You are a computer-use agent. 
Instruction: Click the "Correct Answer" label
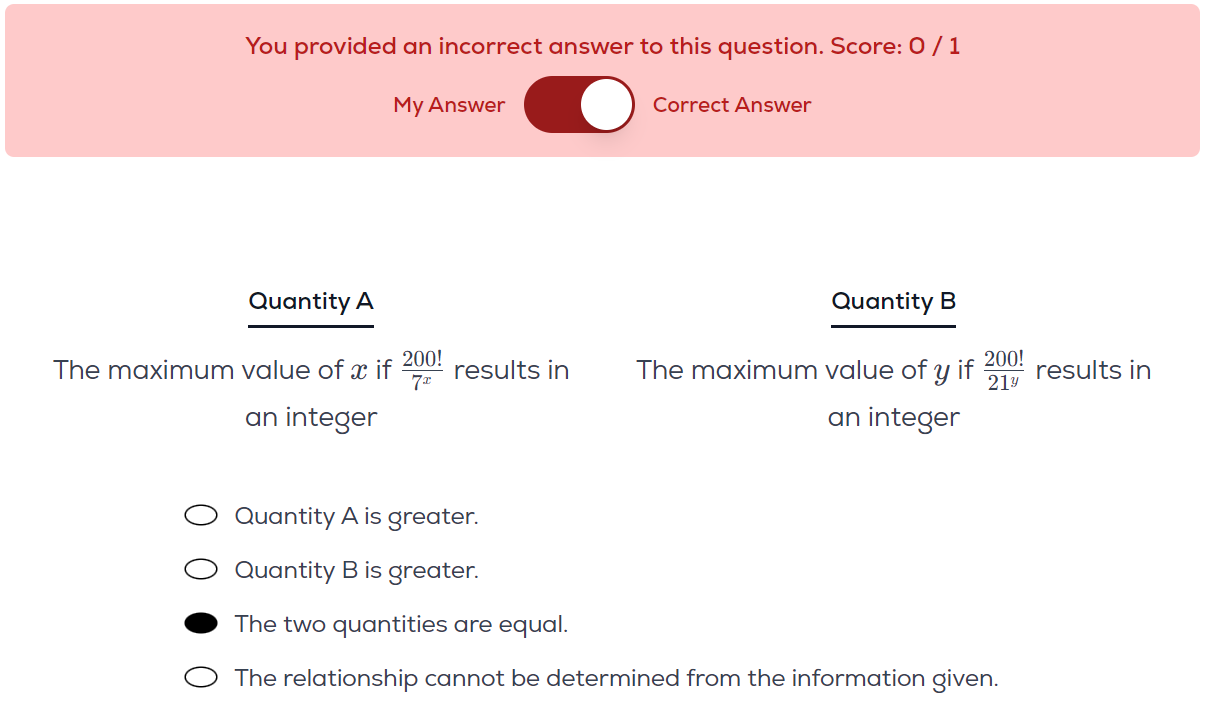pos(732,105)
